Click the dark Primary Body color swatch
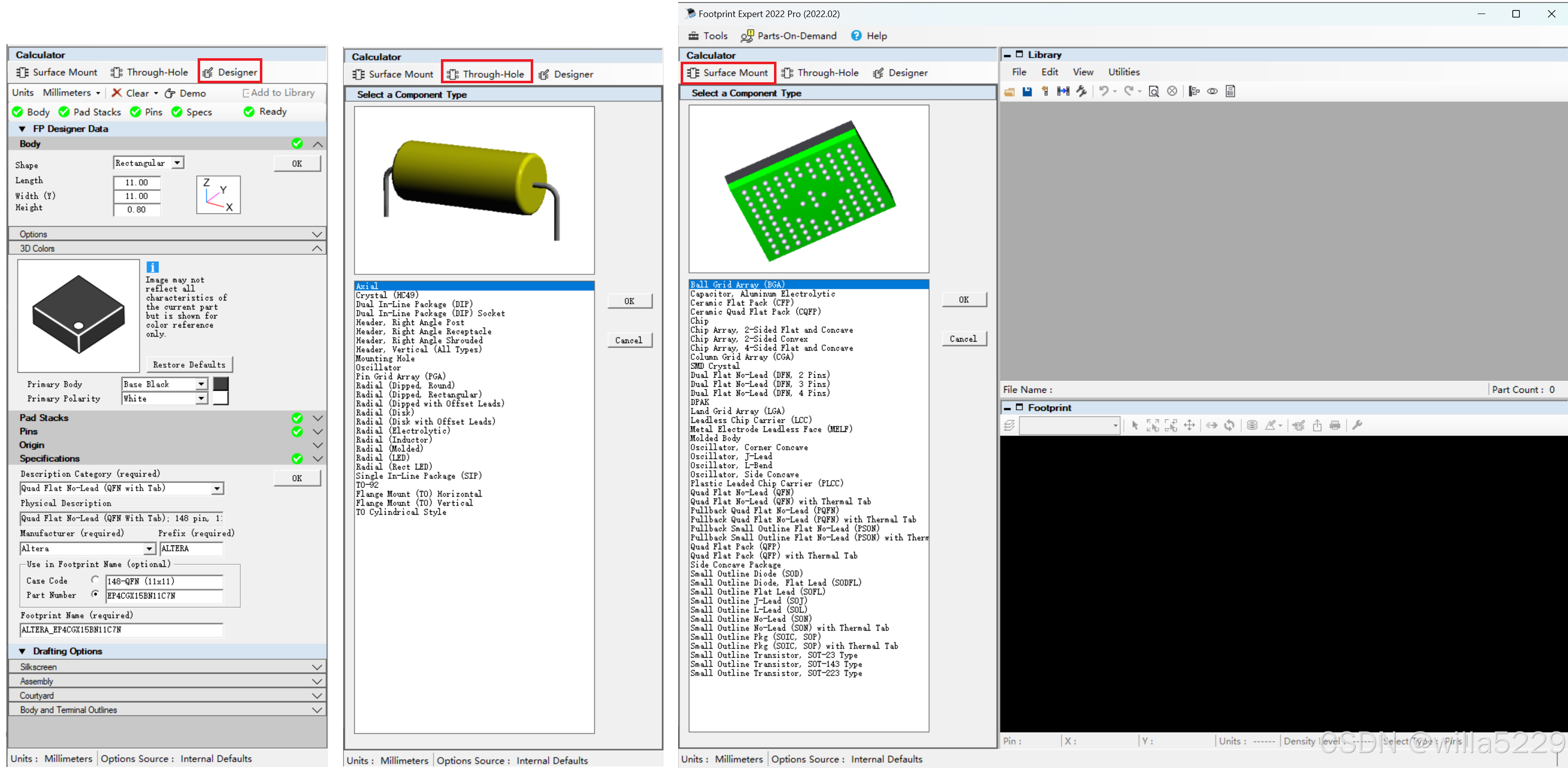Screen dimensions: 1568x769 [x=221, y=384]
